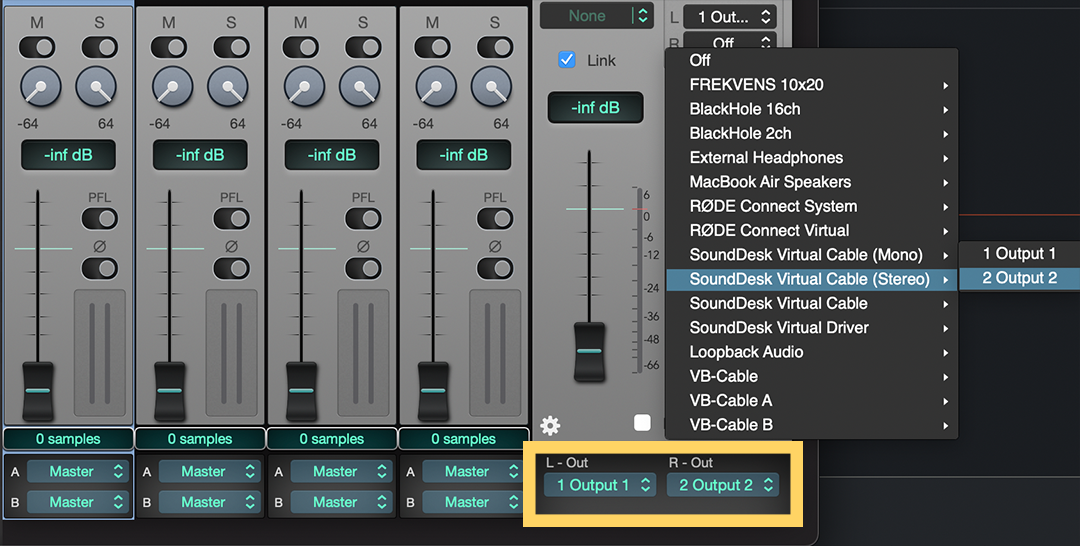
Task: Select VB-Cable A menu entry
Action: (811, 401)
